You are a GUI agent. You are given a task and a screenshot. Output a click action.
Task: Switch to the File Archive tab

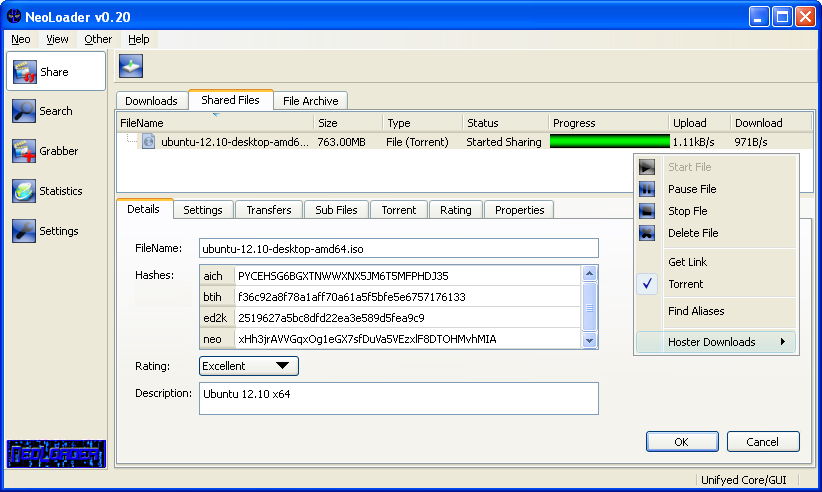[310, 101]
